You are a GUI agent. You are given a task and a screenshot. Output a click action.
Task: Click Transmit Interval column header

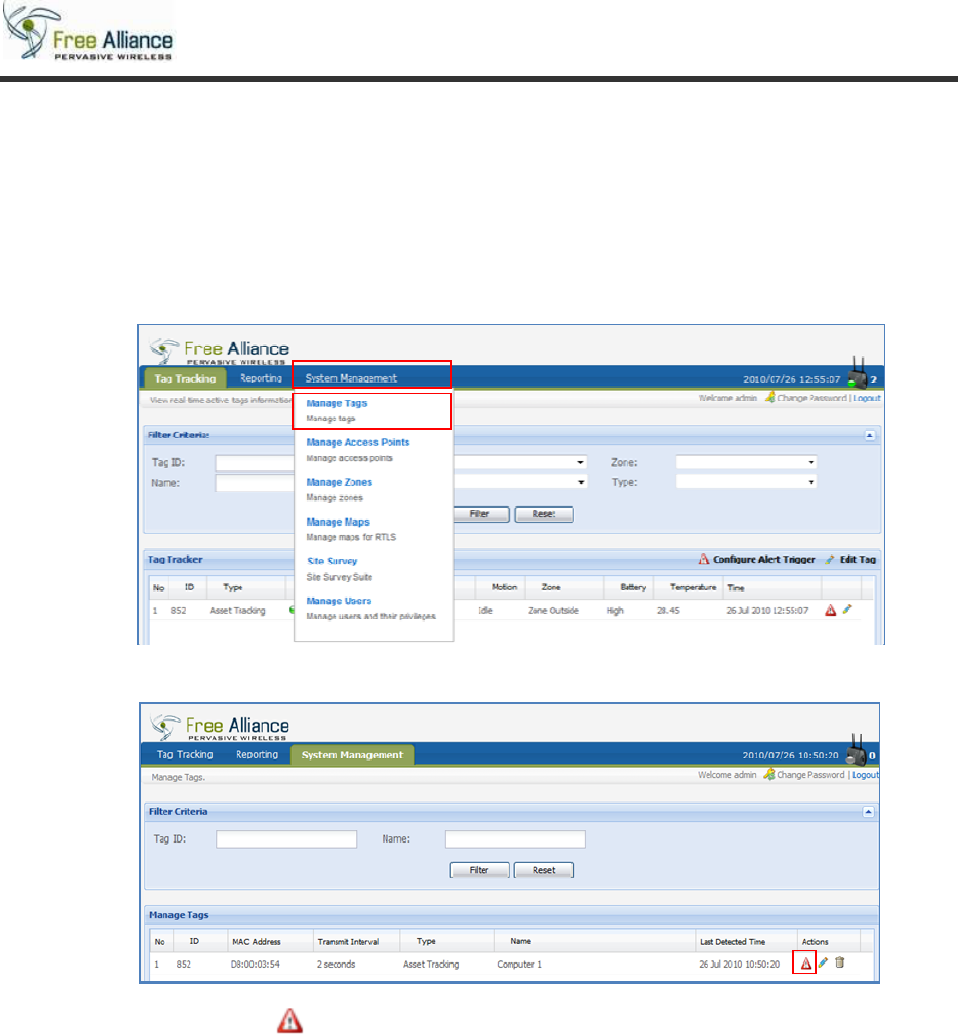(x=349, y=942)
